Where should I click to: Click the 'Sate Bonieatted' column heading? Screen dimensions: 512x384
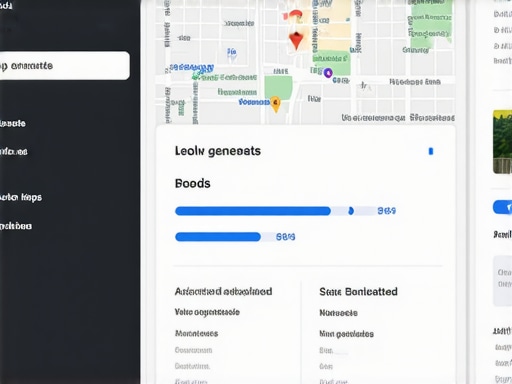pos(358,292)
